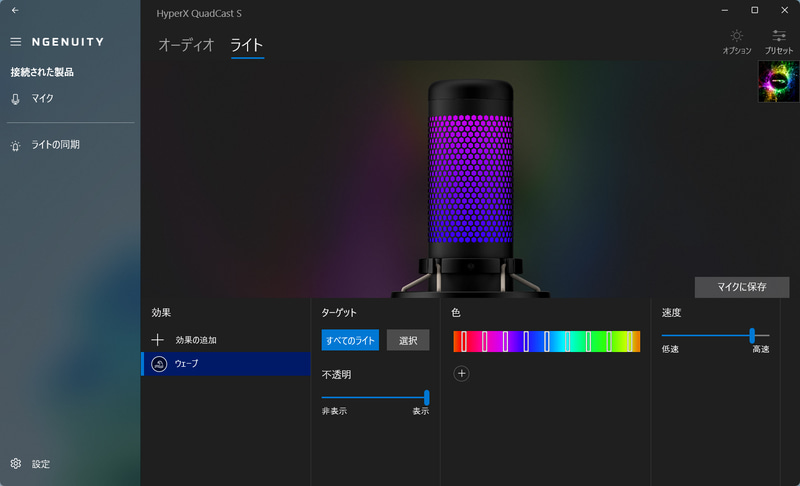Click the last color stop on gradient bar
The image size is (800, 486).
pos(630,341)
